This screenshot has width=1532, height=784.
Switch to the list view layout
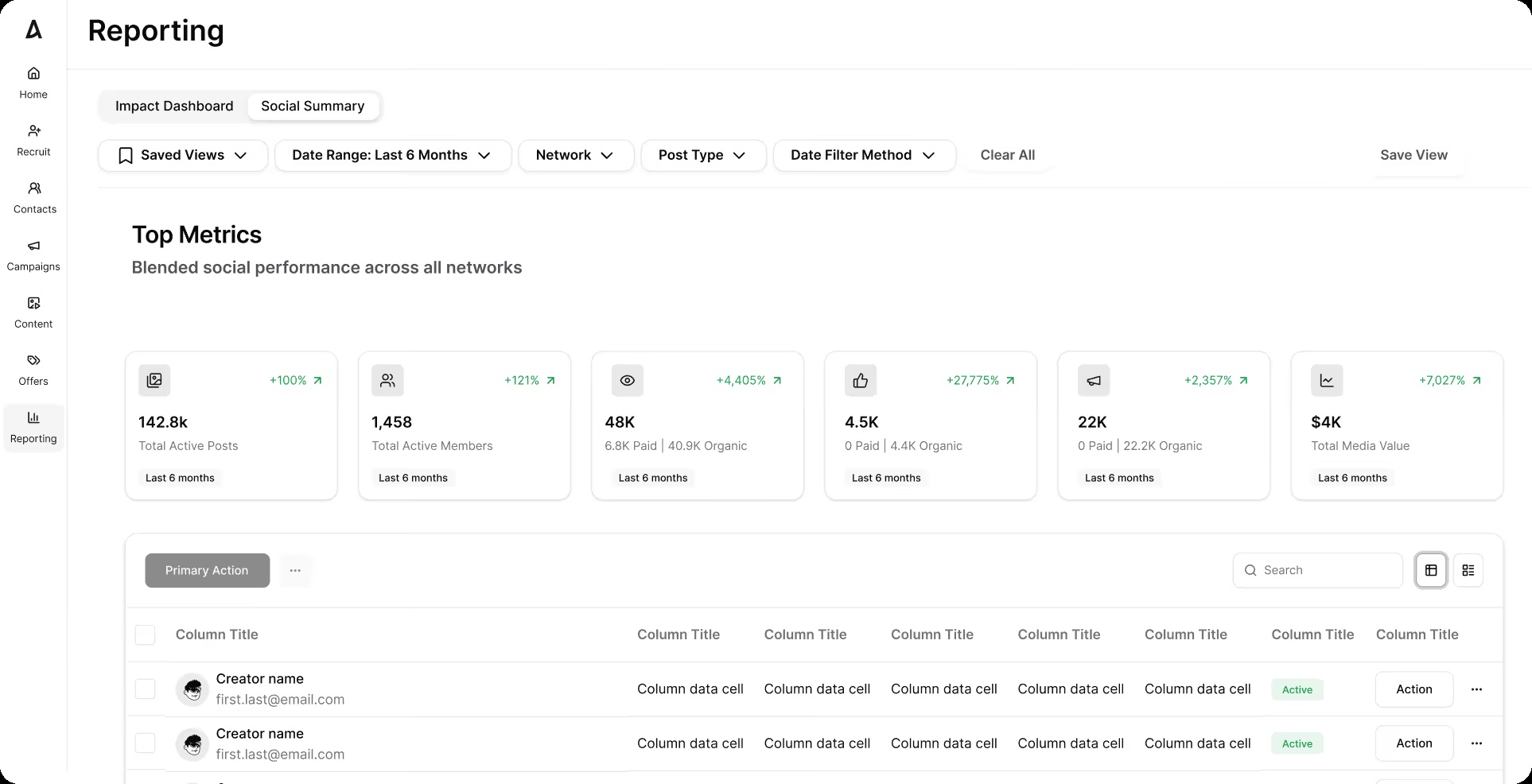coord(1468,570)
